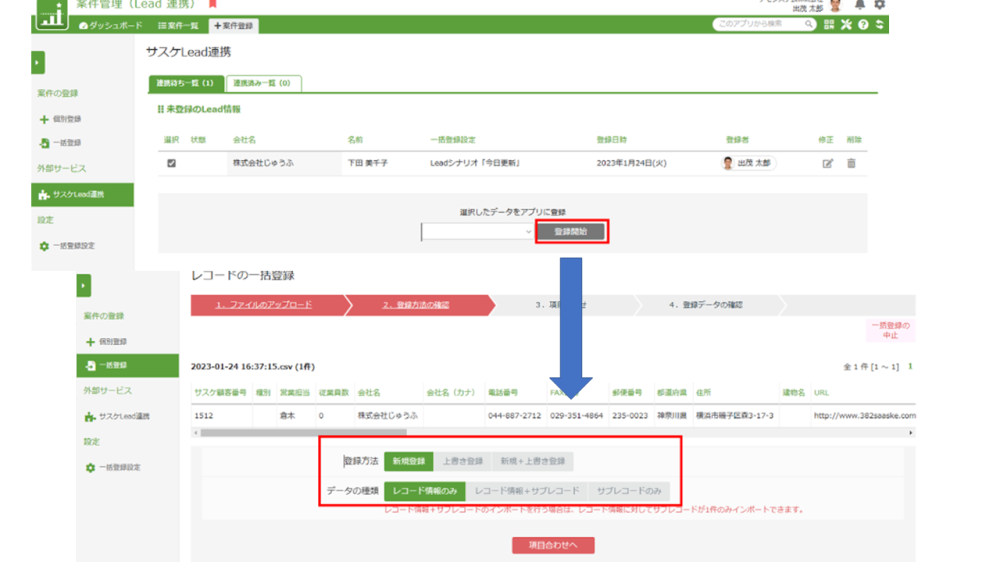
Task: Choose レコード情報+サブレコード data type
Action: pos(527,491)
